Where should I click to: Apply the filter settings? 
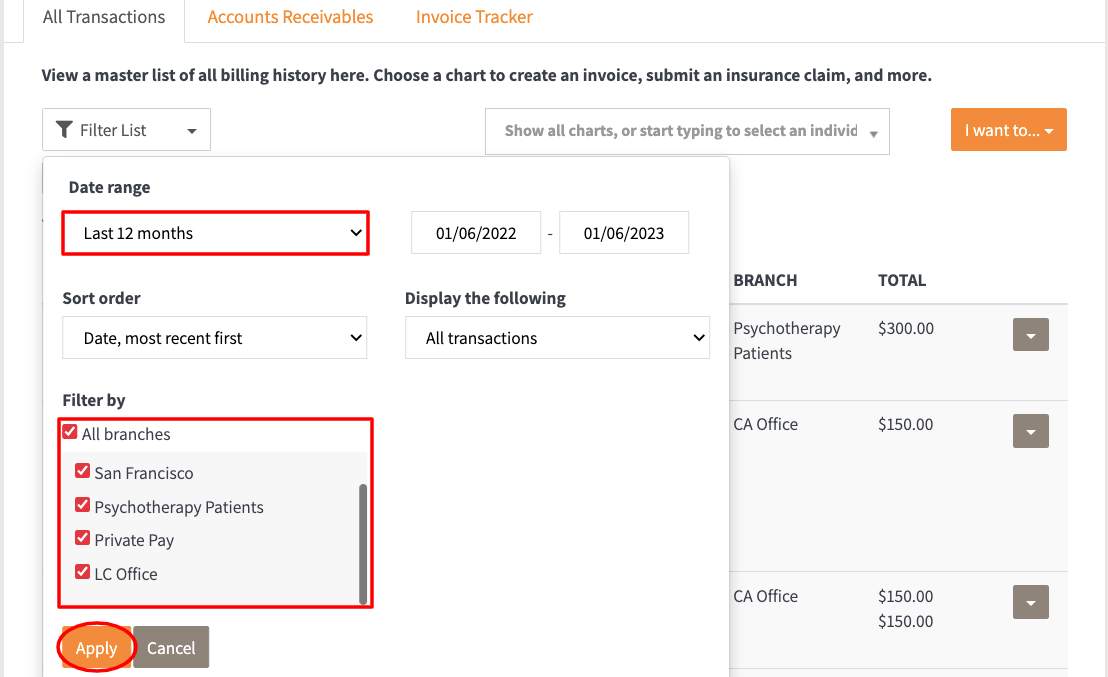[97, 647]
